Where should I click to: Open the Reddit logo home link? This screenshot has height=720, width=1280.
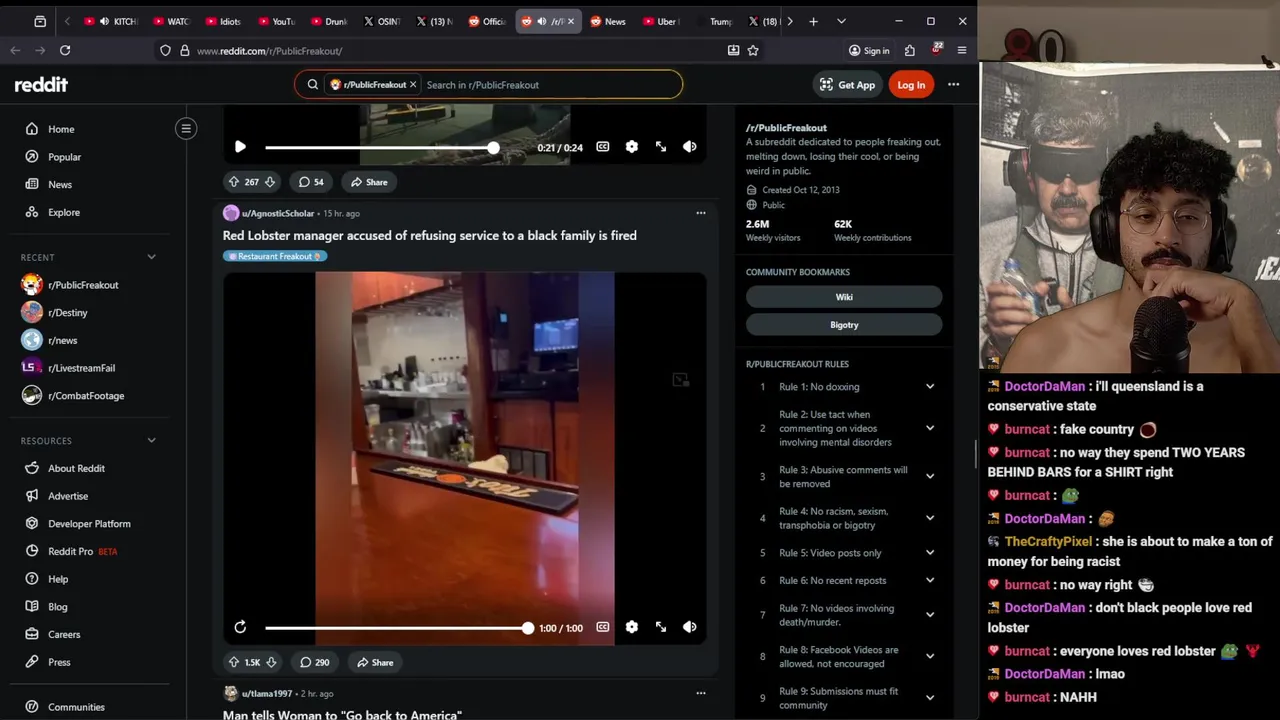(41, 85)
